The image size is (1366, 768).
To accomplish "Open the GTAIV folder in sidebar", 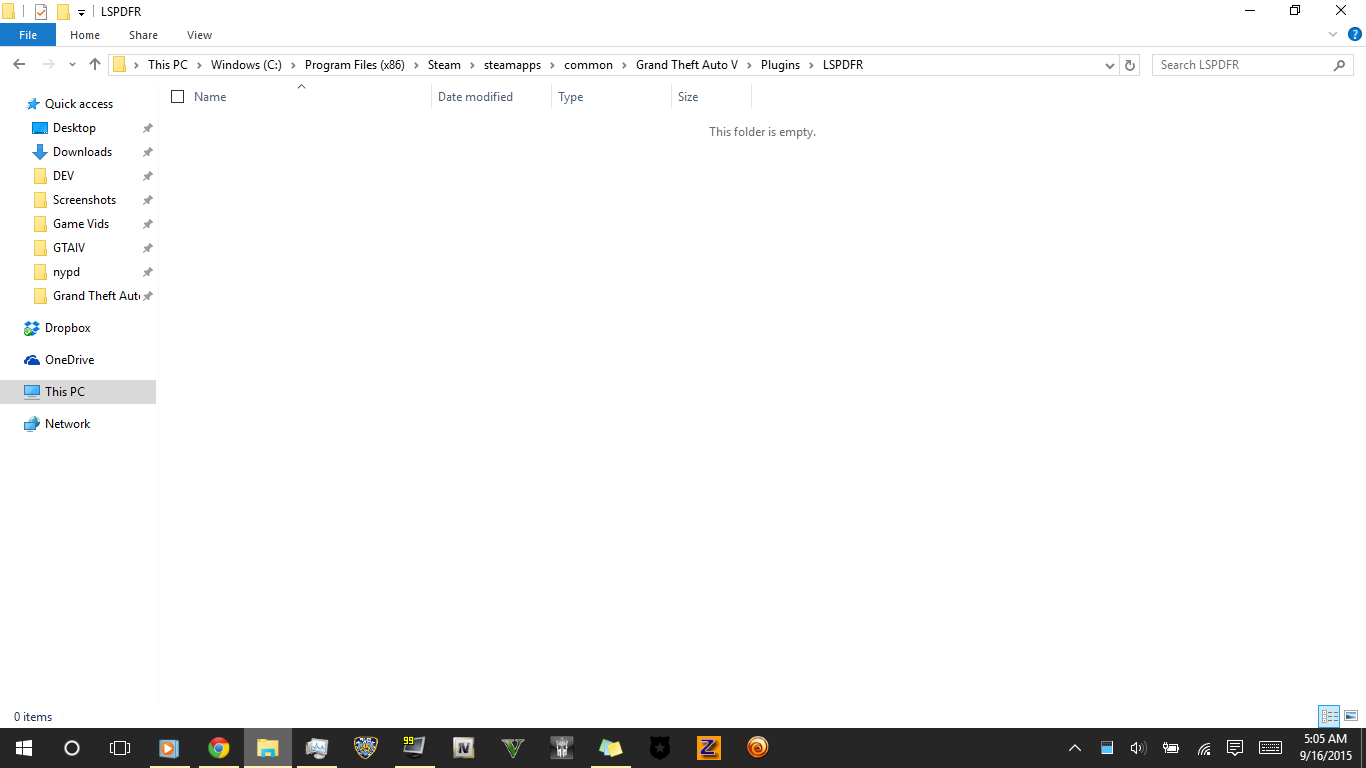I will (69, 248).
